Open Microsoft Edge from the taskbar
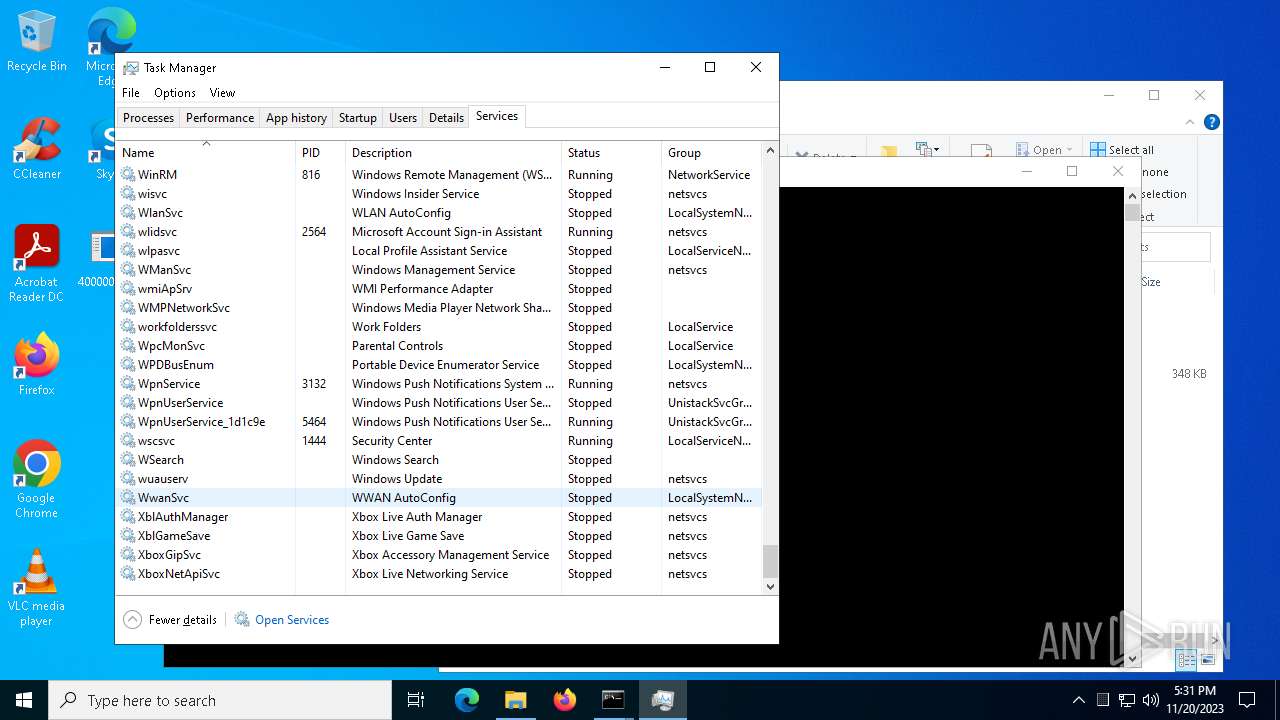The height and width of the screenshot is (720, 1280). click(x=467, y=700)
